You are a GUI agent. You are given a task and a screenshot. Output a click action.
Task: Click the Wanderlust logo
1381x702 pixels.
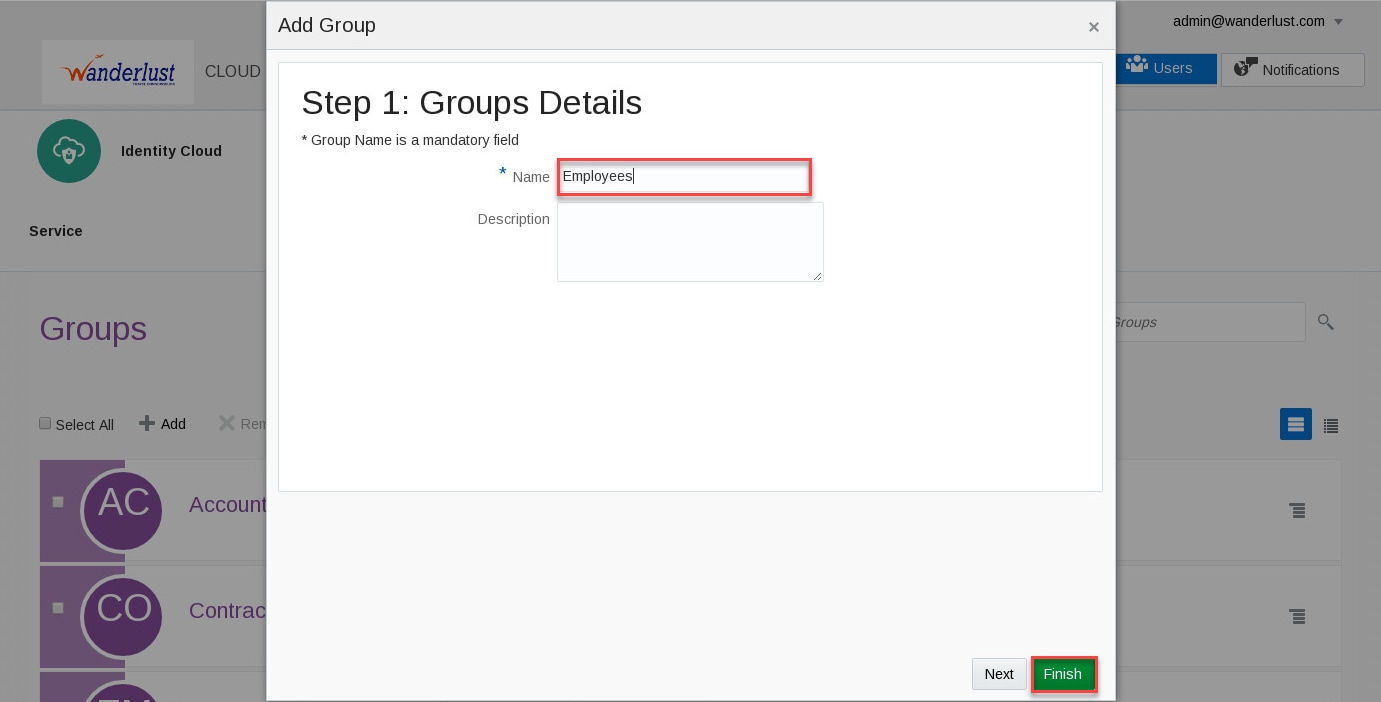pos(118,72)
